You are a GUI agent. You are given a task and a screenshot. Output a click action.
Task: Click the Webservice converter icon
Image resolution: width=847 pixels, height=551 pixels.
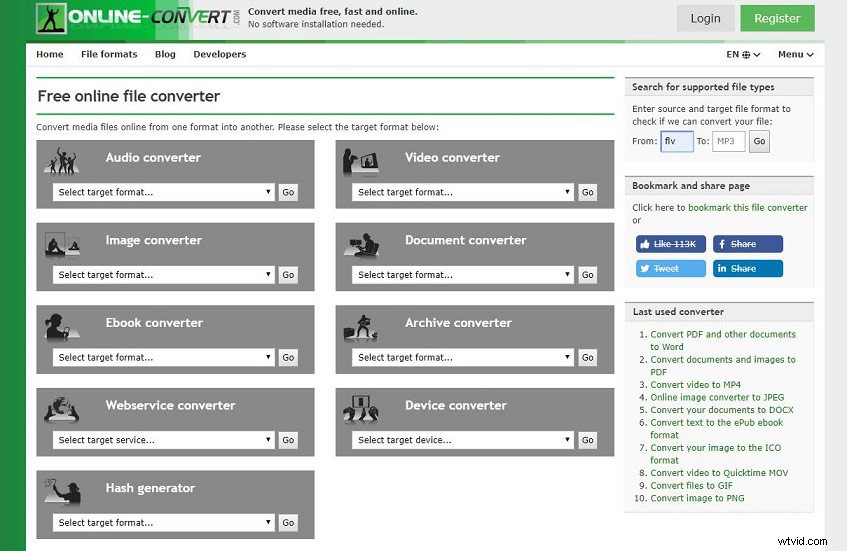pyautogui.click(x=62, y=409)
